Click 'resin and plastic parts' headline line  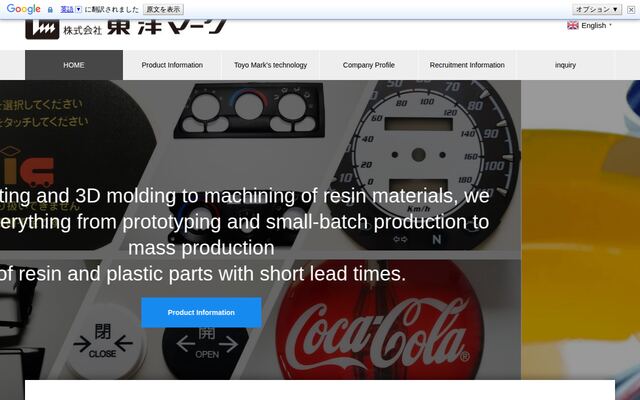click(203, 273)
